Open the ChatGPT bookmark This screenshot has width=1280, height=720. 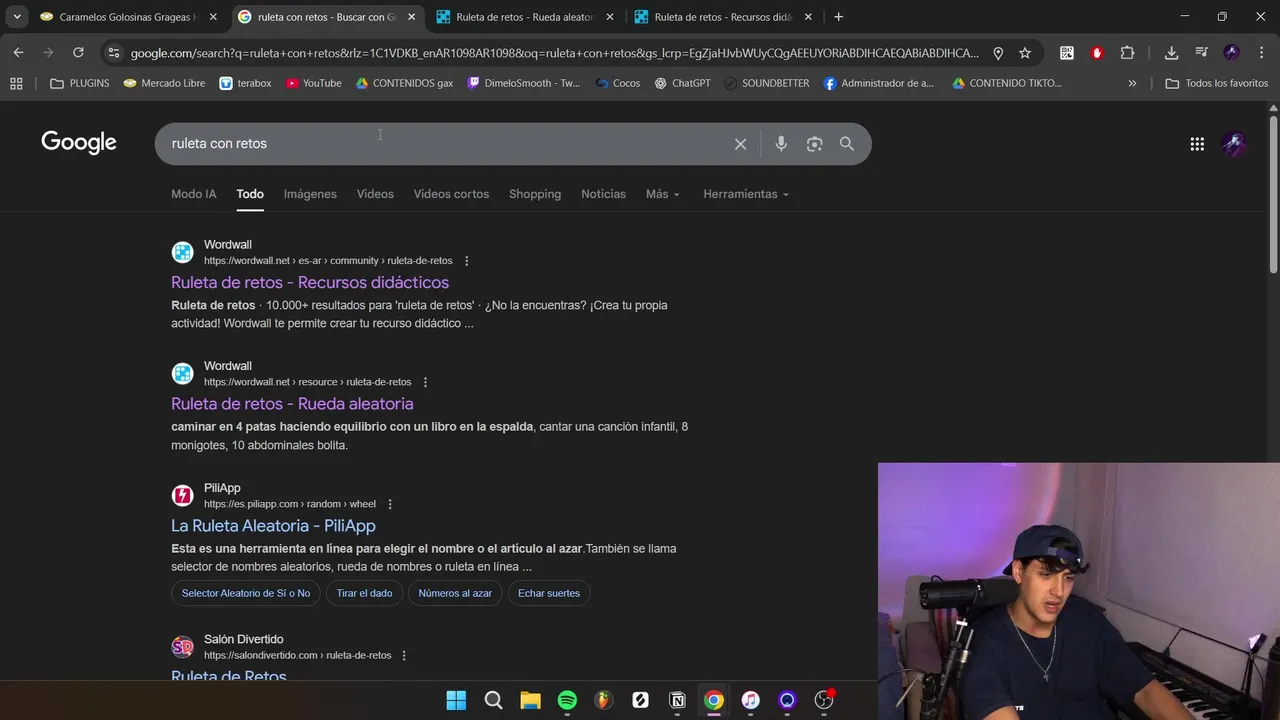682,83
